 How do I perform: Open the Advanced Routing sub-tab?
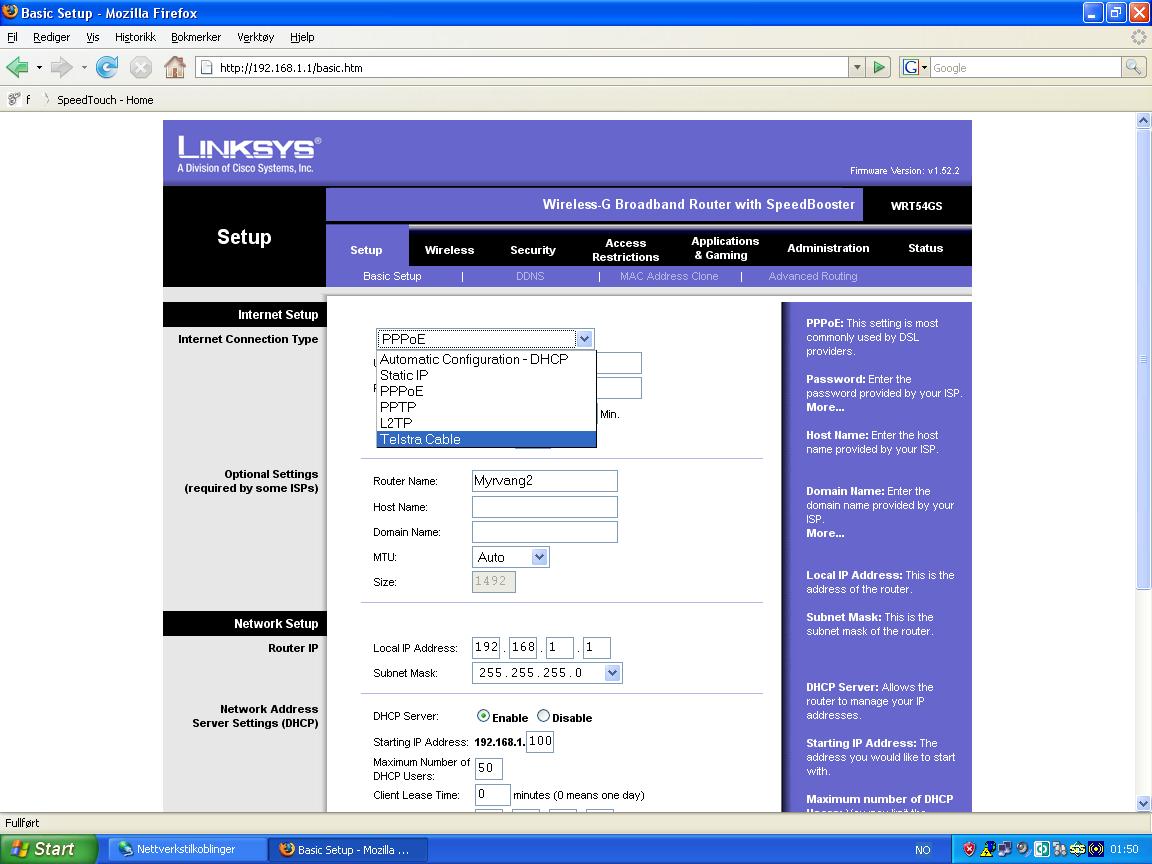pos(813,276)
